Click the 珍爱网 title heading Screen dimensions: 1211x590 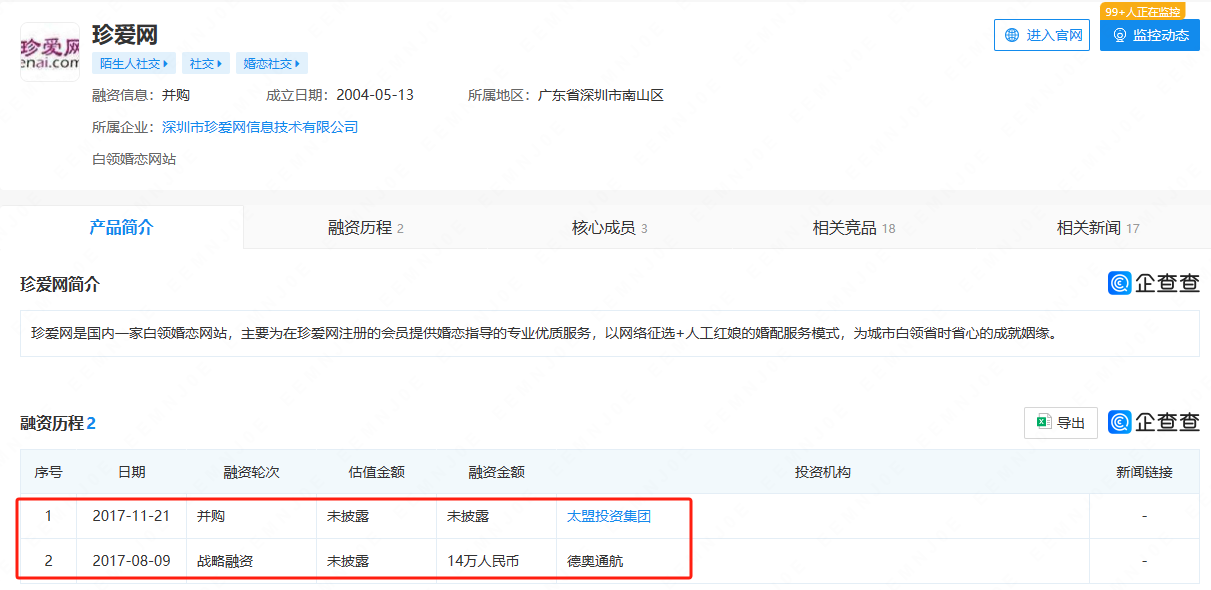pyautogui.click(x=125, y=35)
